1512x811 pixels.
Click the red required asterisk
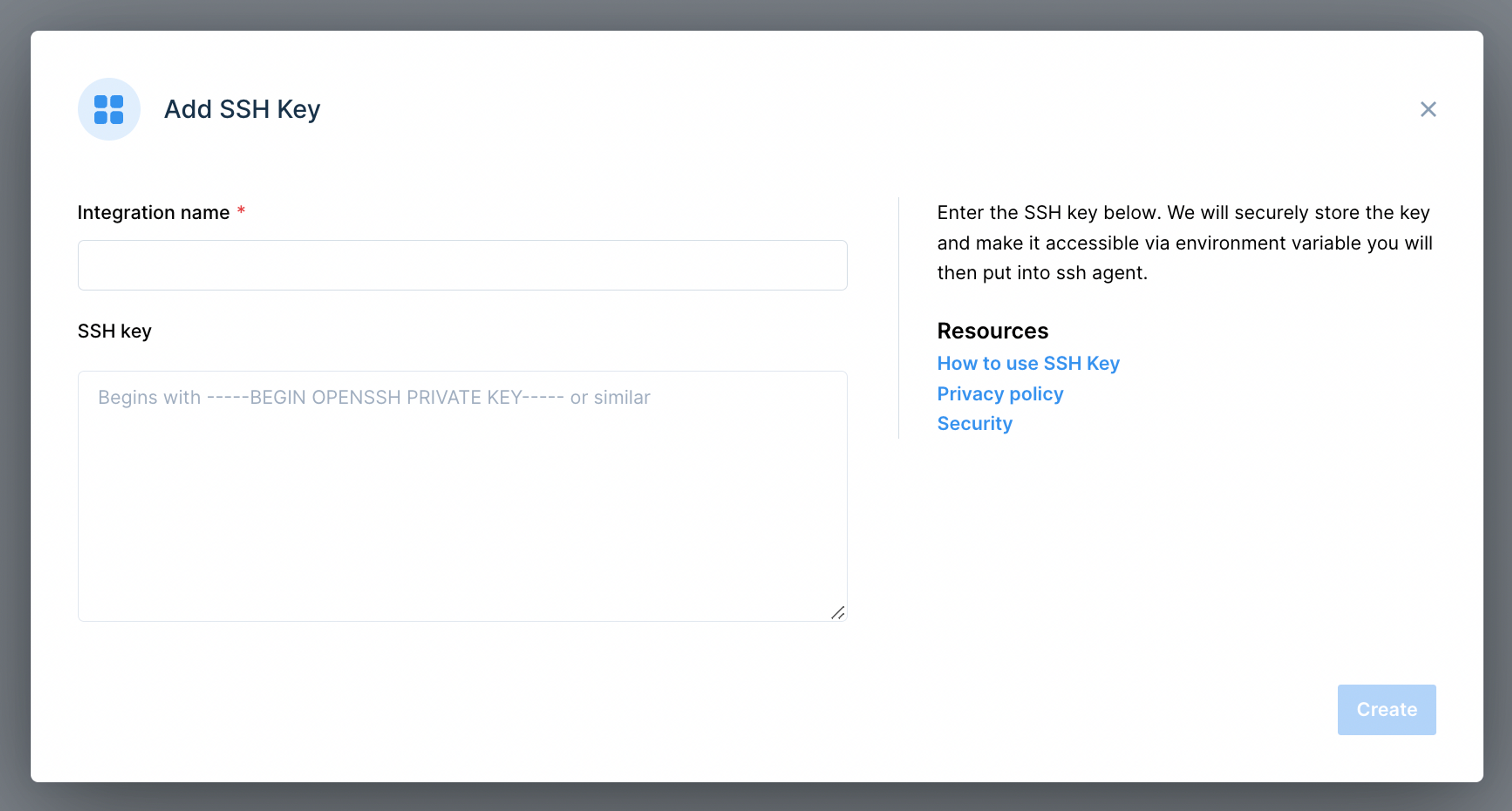[x=241, y=211]
